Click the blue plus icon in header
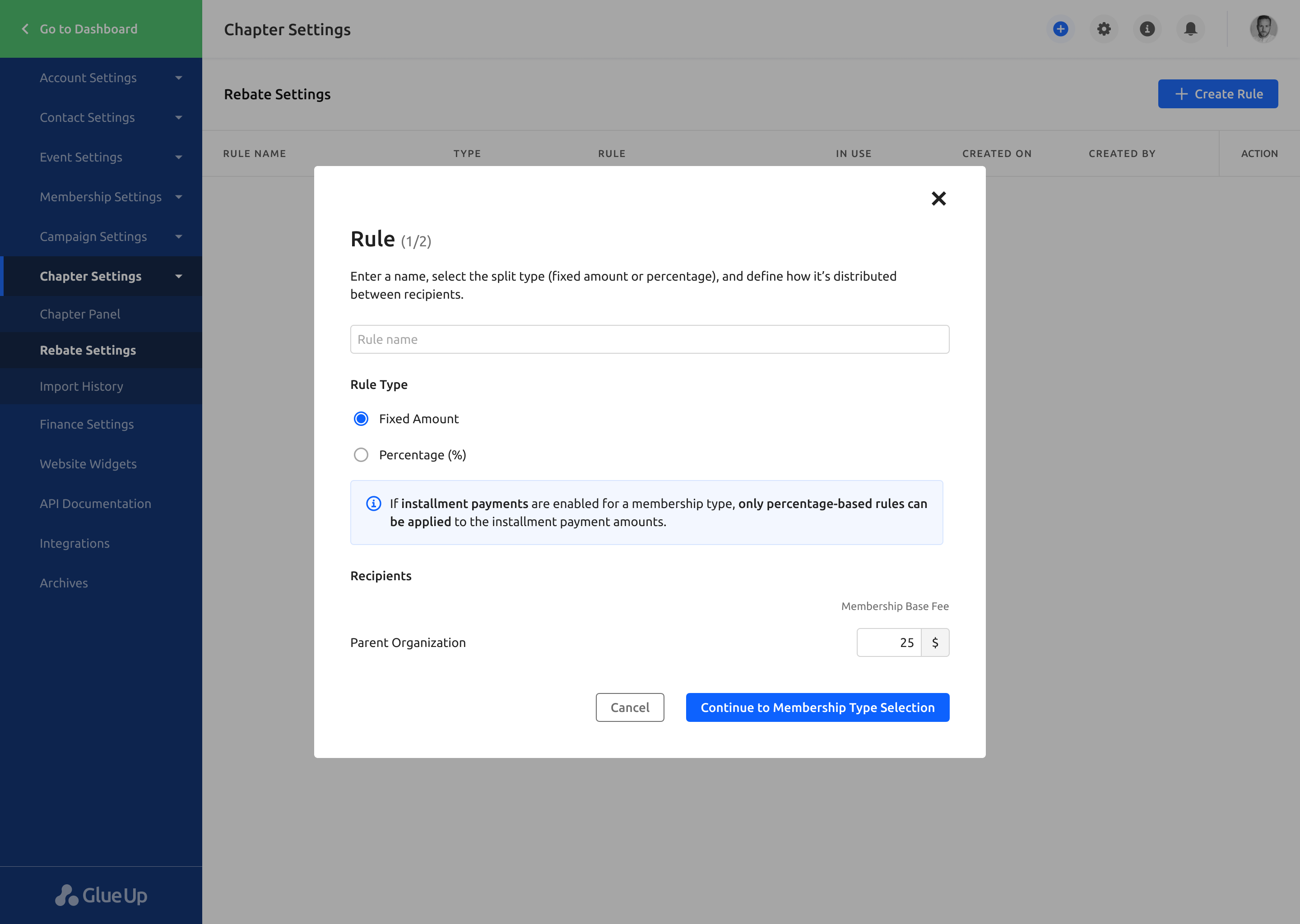Image resolution: width=1300 pixels, height=924 pixels. pyautogui.click(x=1060, y=29)
